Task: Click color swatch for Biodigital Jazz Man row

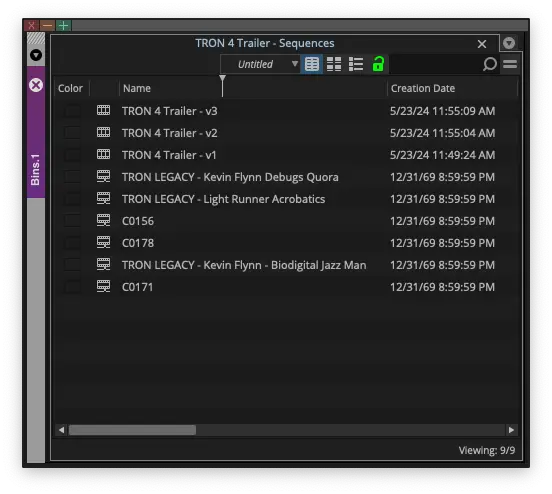Action: [72, 265]
